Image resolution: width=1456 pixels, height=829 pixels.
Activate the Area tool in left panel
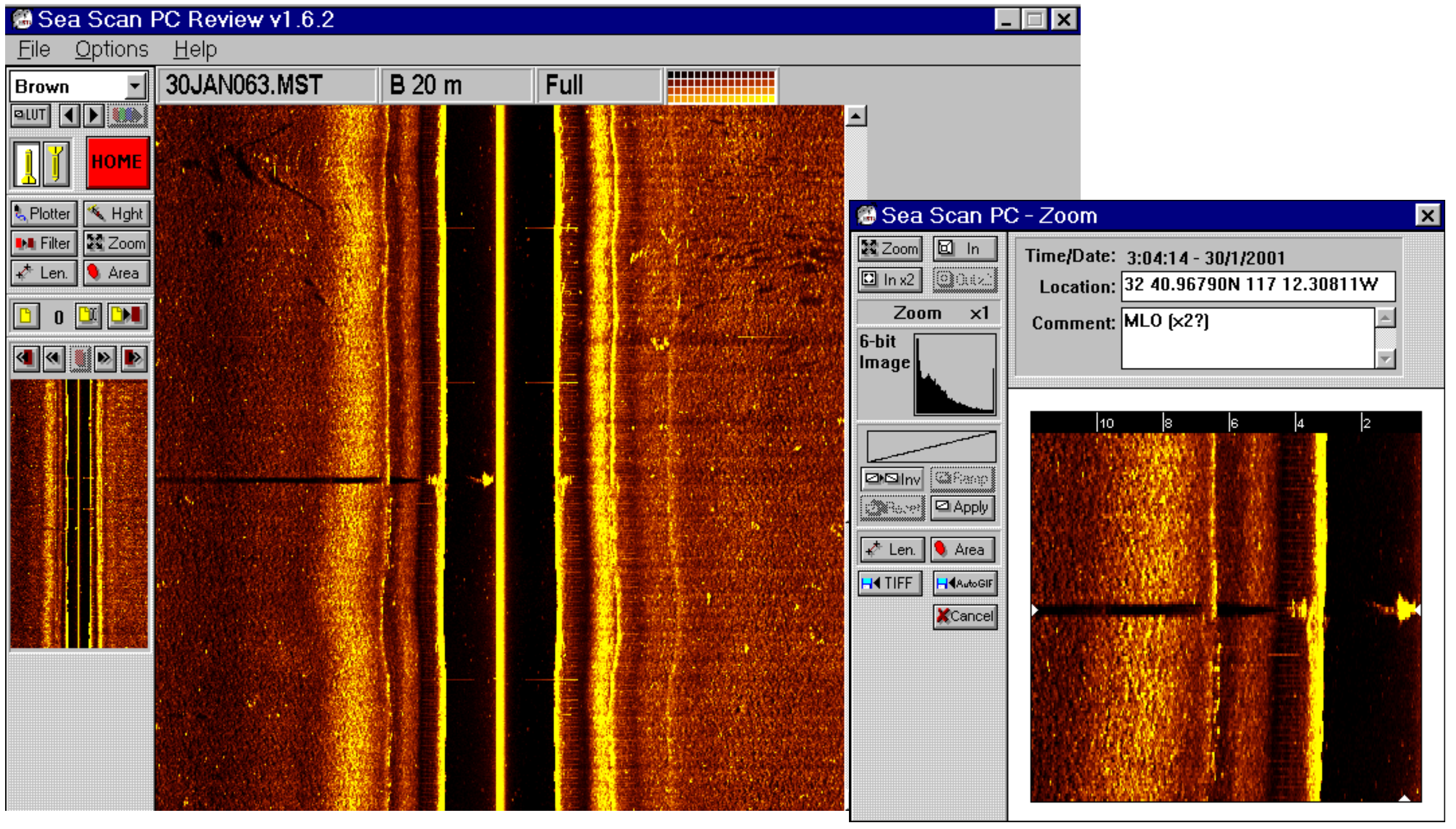pos(117,273)
